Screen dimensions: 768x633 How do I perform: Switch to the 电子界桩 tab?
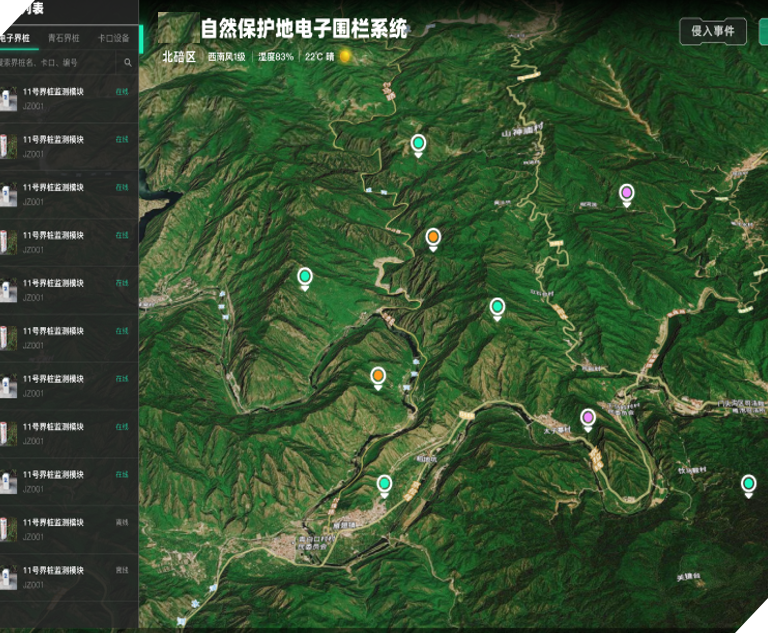[x=15, y=38]
